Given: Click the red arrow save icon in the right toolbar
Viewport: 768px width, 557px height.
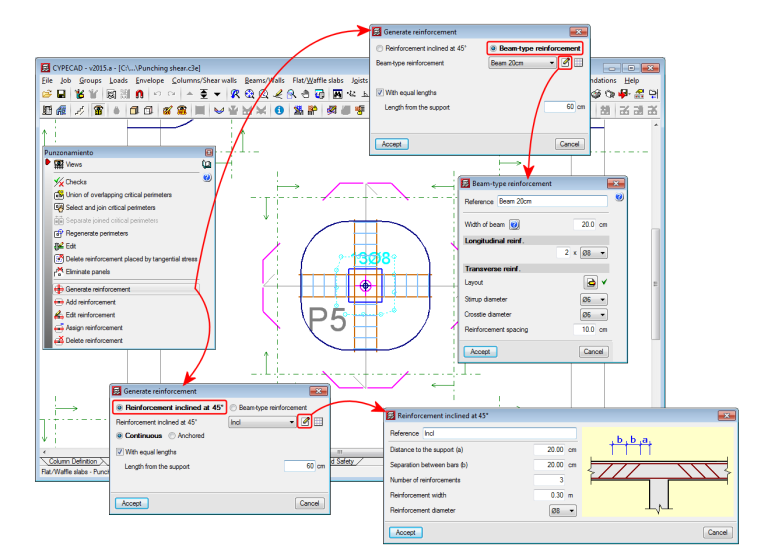Looking at the screenshot, I should coord(624,94).
